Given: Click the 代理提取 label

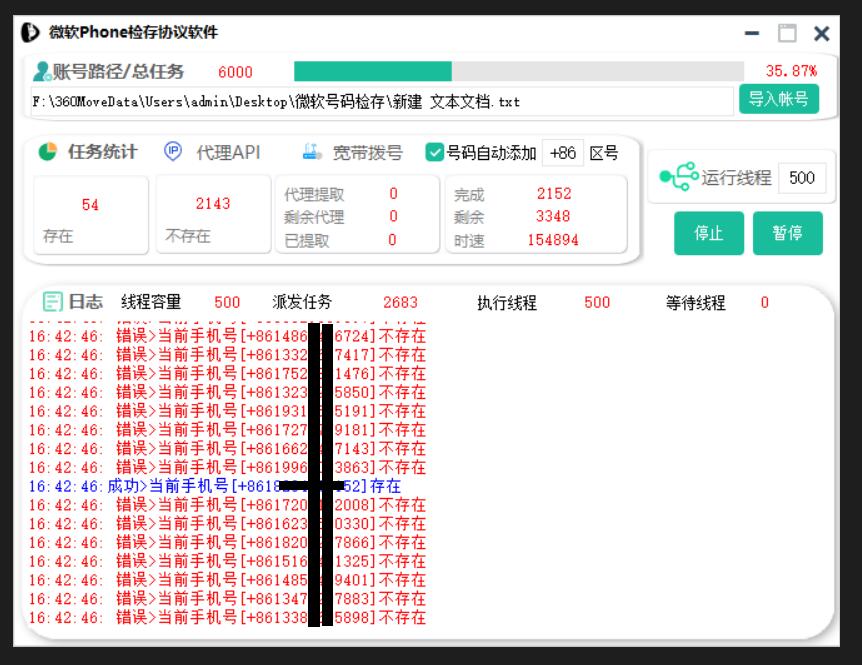Looking at the screenshot, I should [x=314, y=194].
